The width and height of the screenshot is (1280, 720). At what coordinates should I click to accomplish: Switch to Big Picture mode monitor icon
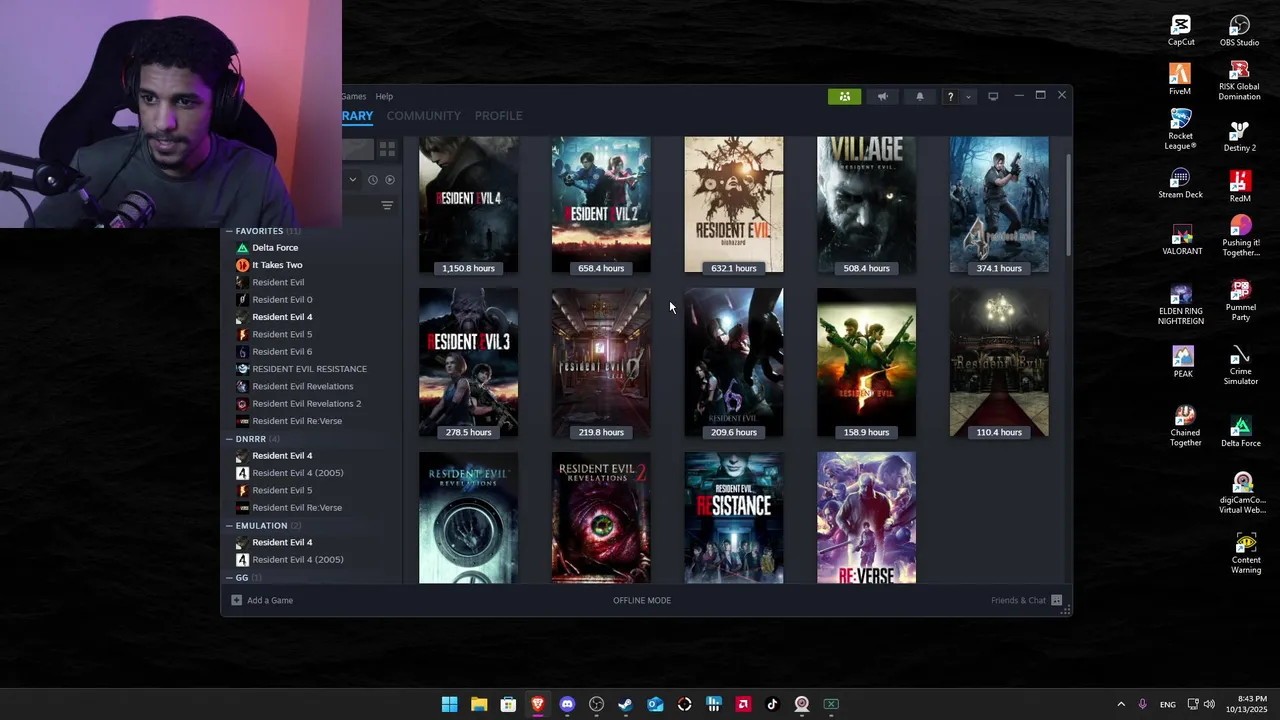[993, 96]
